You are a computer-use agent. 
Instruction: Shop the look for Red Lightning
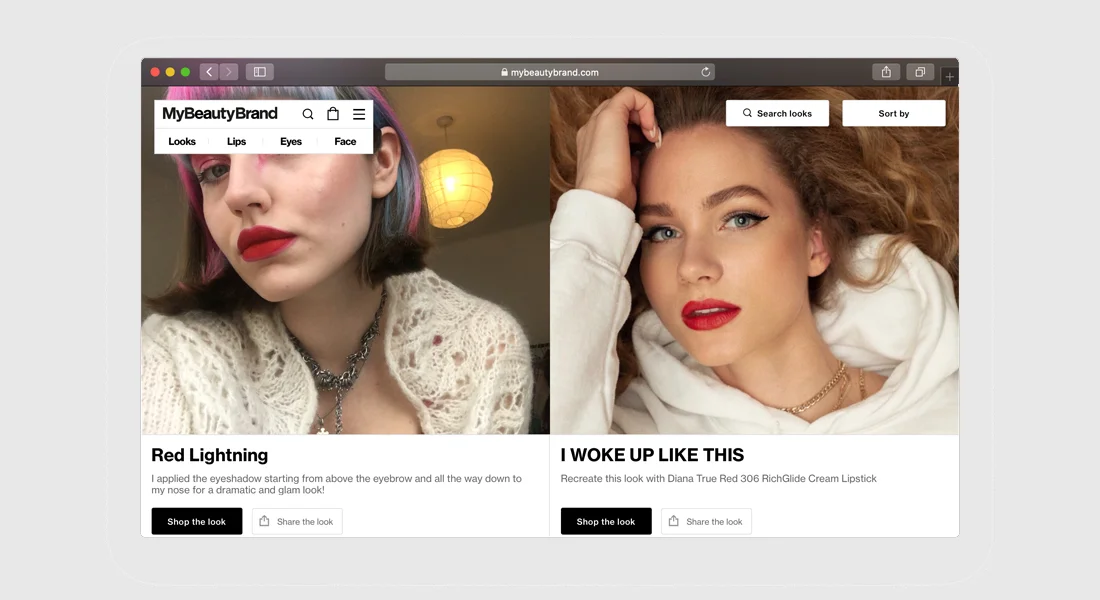click(x=196, y=521)
